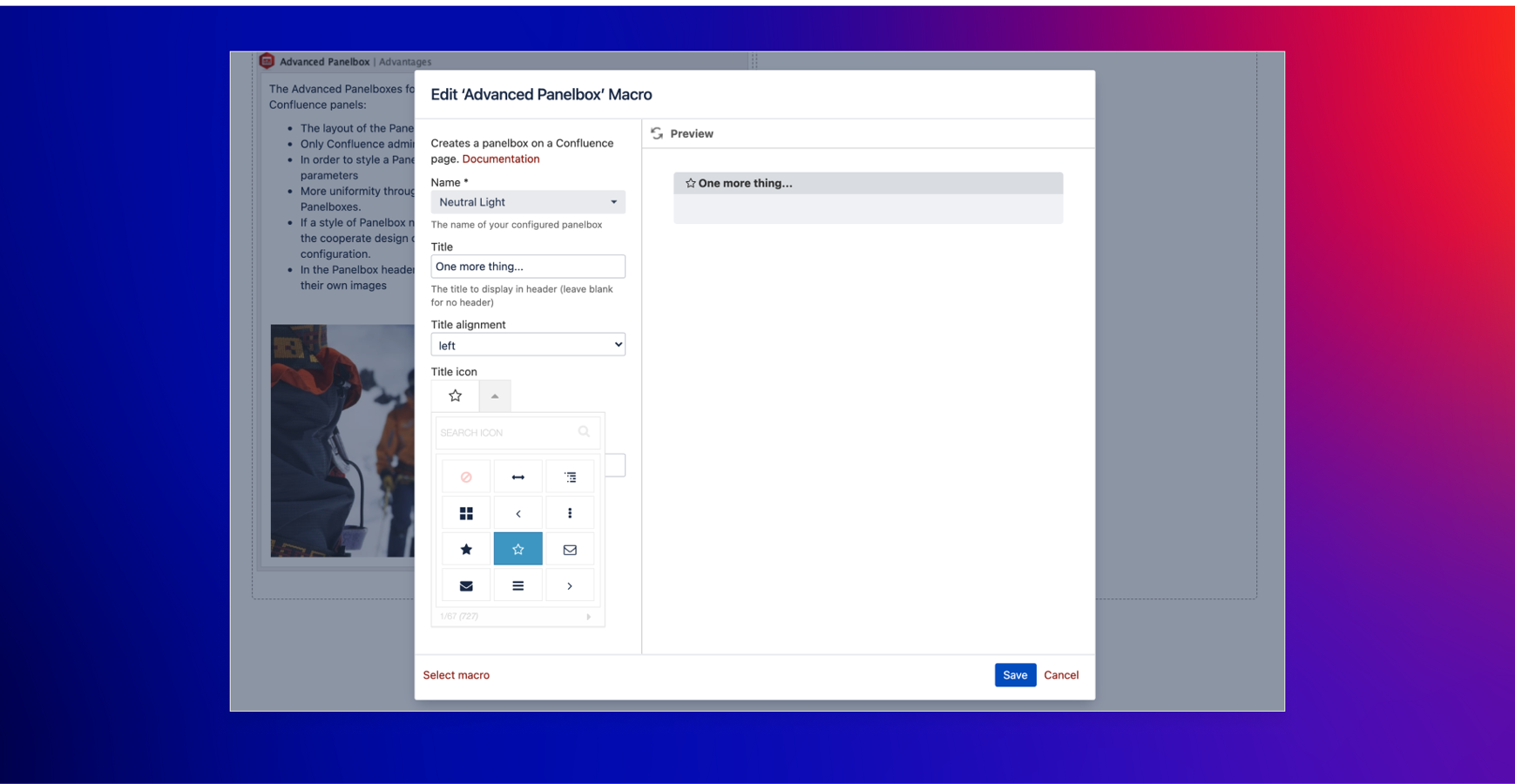Select the outlined envelope icon

(570, 549)
